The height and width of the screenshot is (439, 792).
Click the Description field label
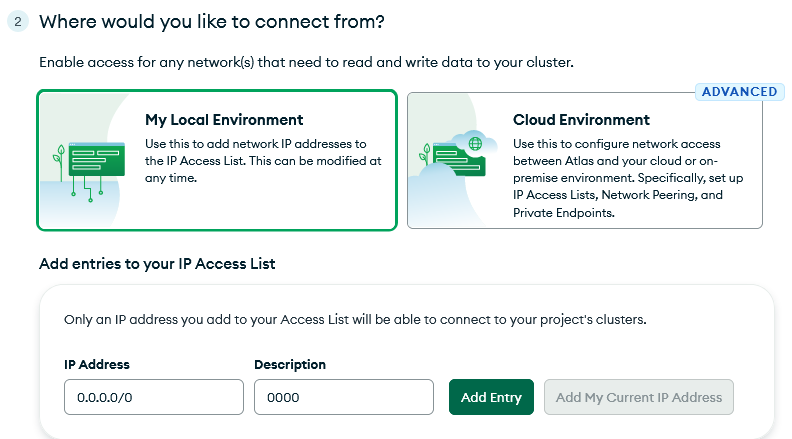pos(290,364)
